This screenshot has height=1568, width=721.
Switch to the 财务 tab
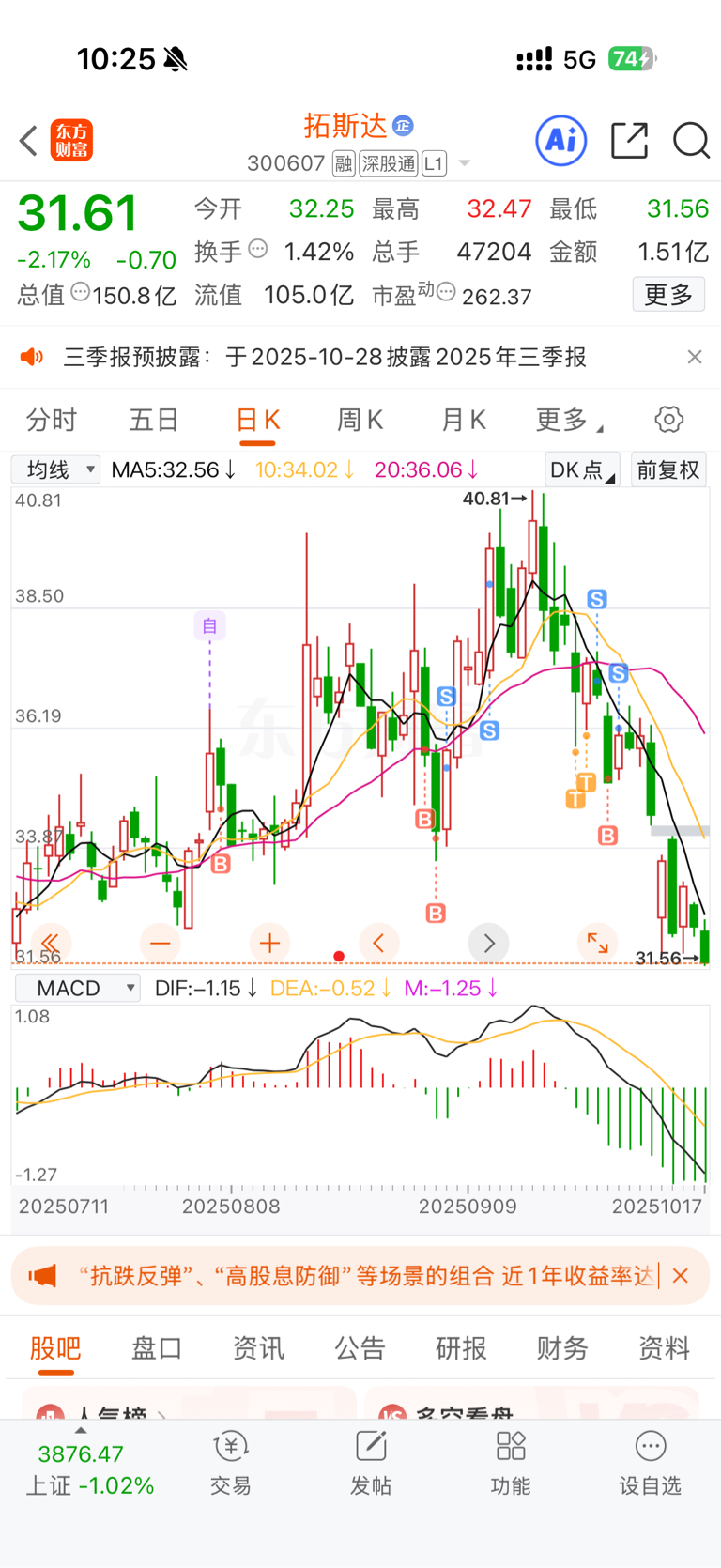[562, 1348]
